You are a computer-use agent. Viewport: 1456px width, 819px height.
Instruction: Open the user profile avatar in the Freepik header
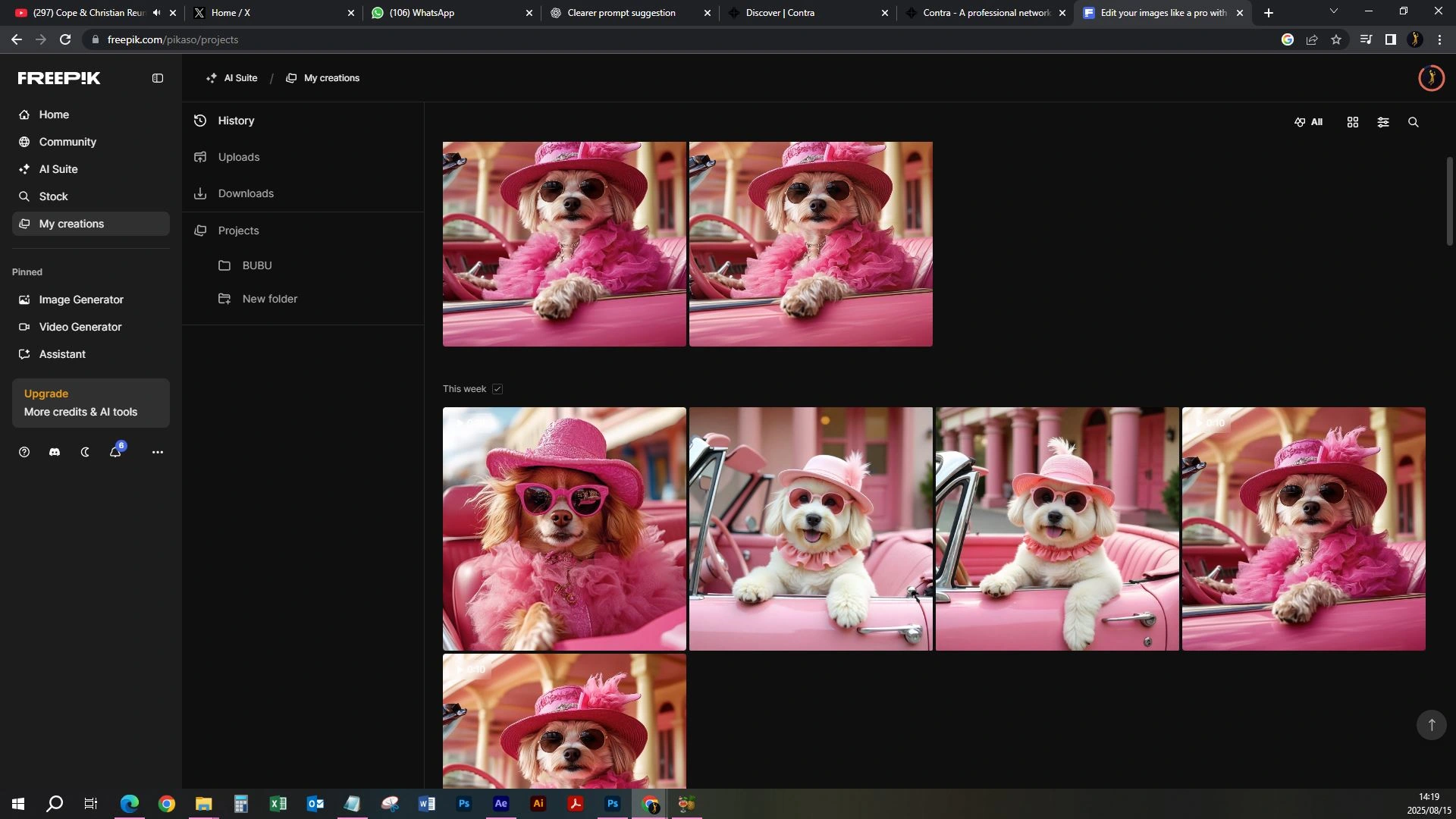1432,78
